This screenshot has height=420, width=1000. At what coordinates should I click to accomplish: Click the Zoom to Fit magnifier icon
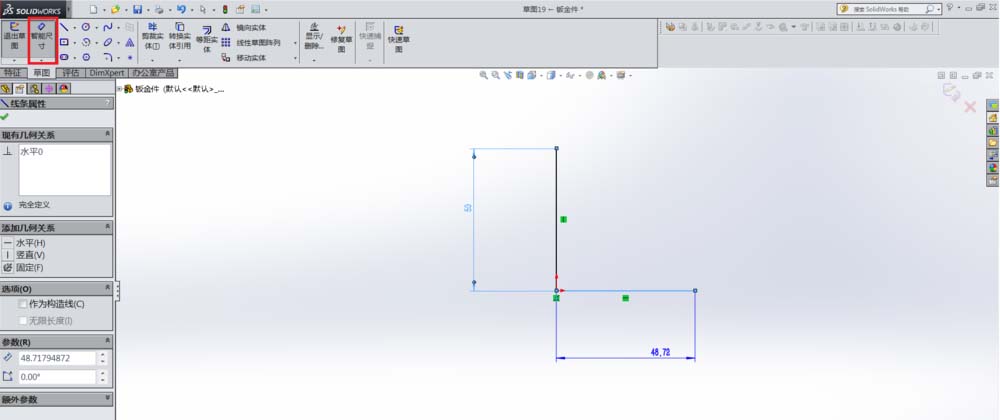click(483, 75)
